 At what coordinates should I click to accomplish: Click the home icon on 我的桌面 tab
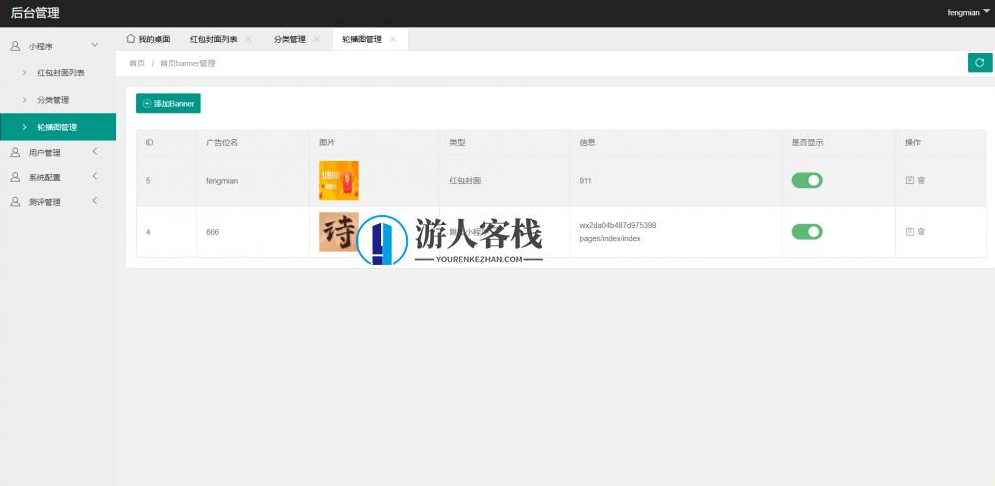pos(131,39)
